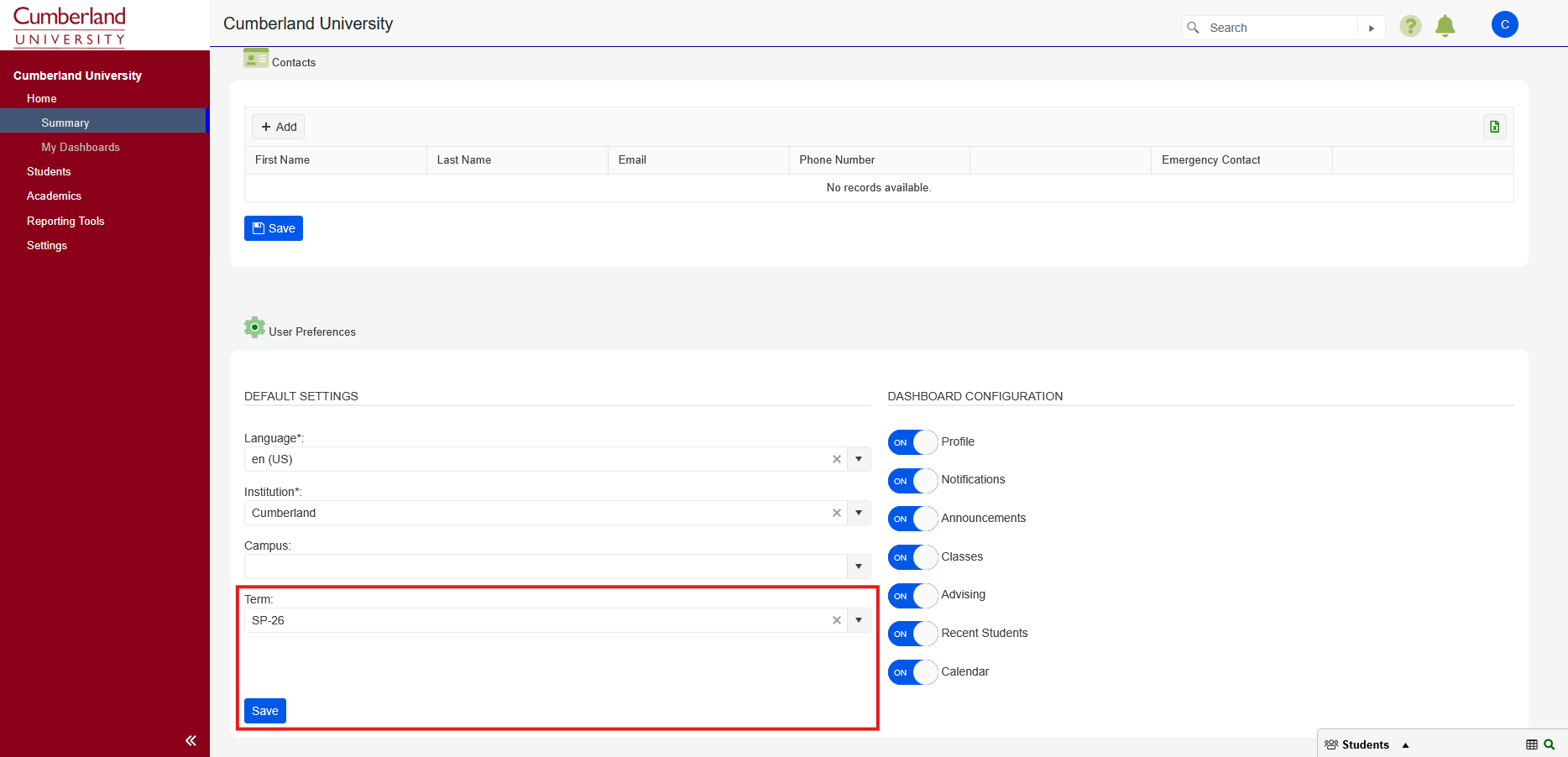Image resolution: width=1568 pixels, height=757 pixels.
Task: Click the 'Cumberland University' page title
Action: (308, 23)
